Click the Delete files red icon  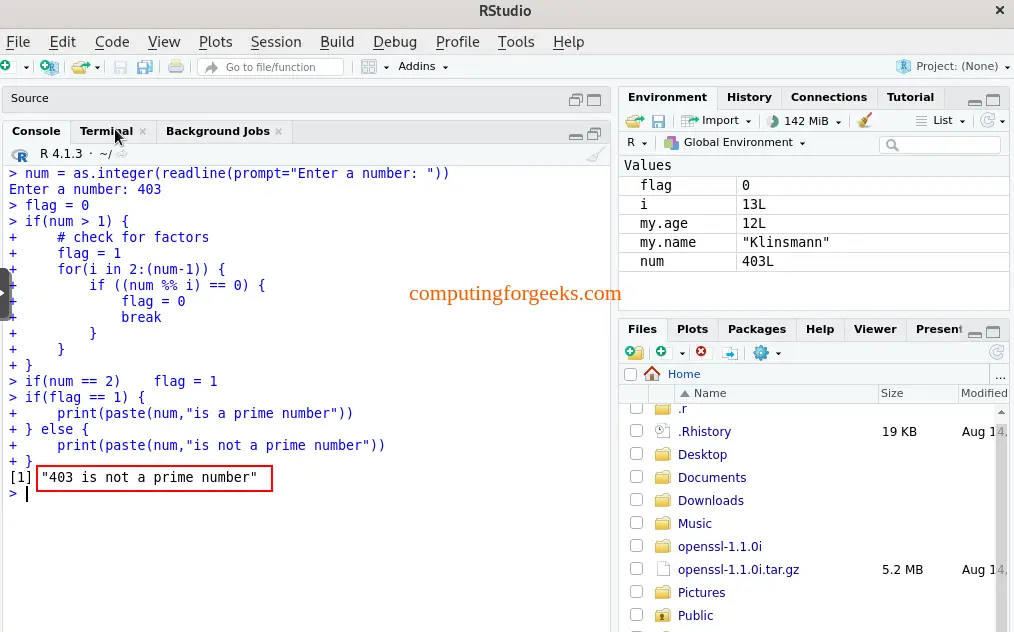[x=701, y=352]
